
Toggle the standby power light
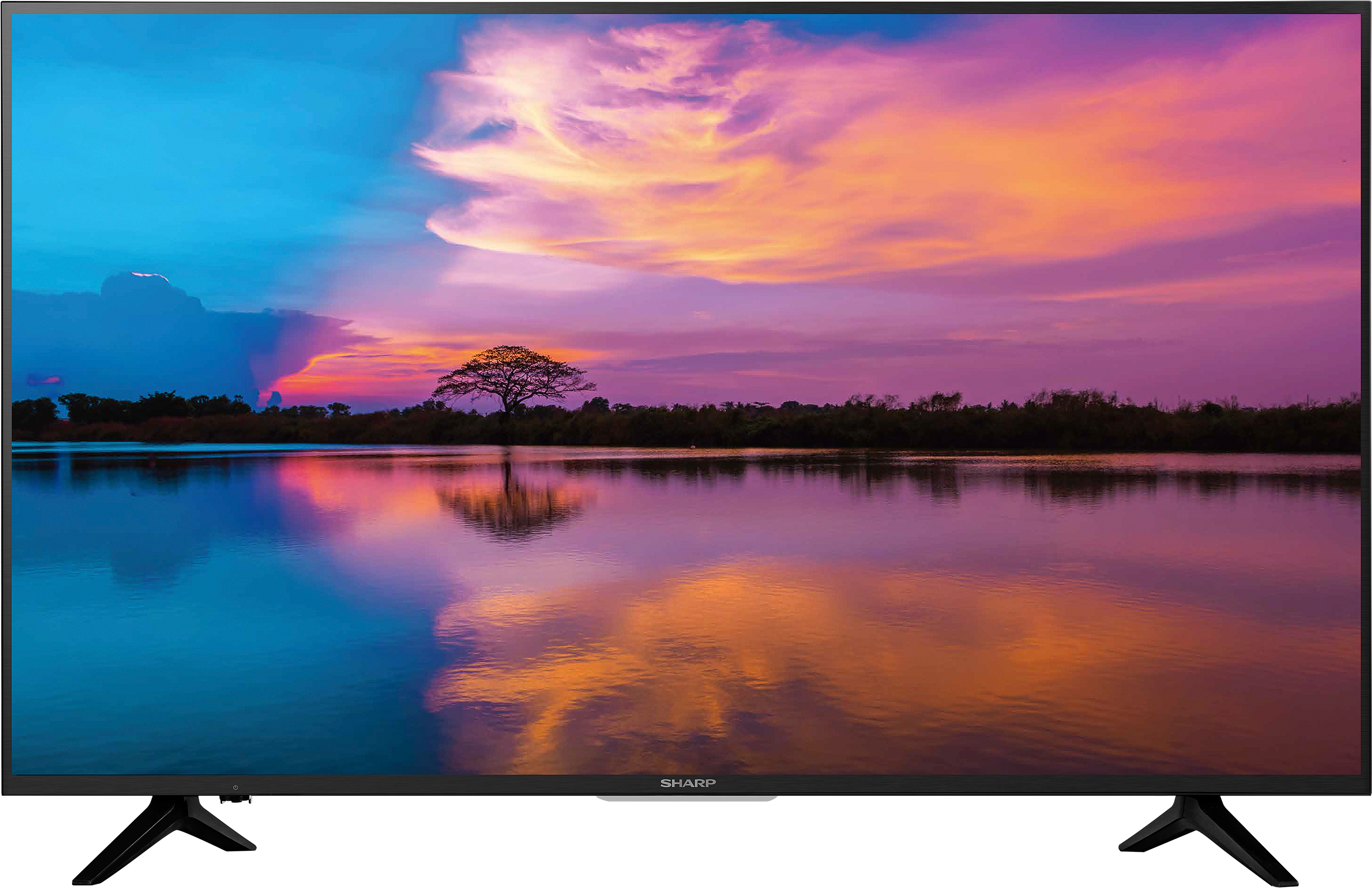pyautogui.click(x=235, y=788)
